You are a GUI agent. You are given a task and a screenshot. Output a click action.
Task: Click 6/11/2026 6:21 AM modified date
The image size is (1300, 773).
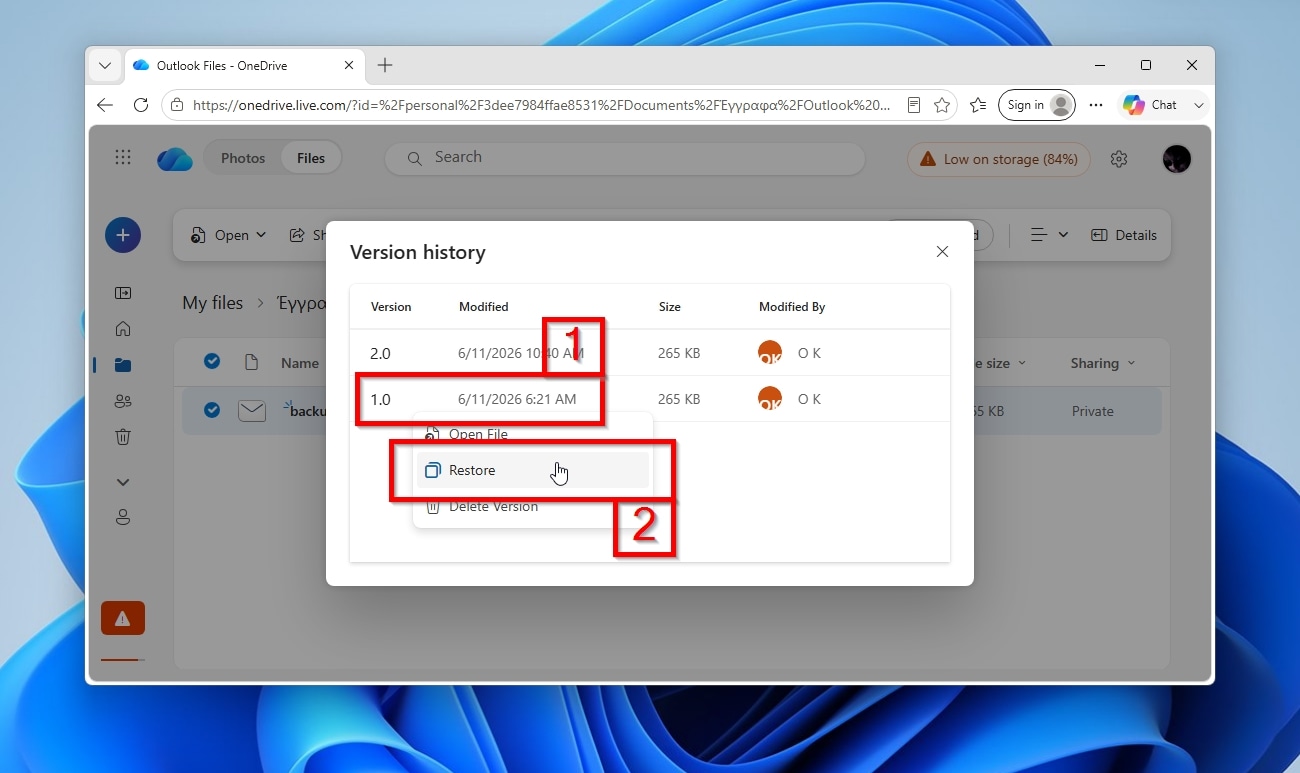pyautogui.click(x=517, y=399)
